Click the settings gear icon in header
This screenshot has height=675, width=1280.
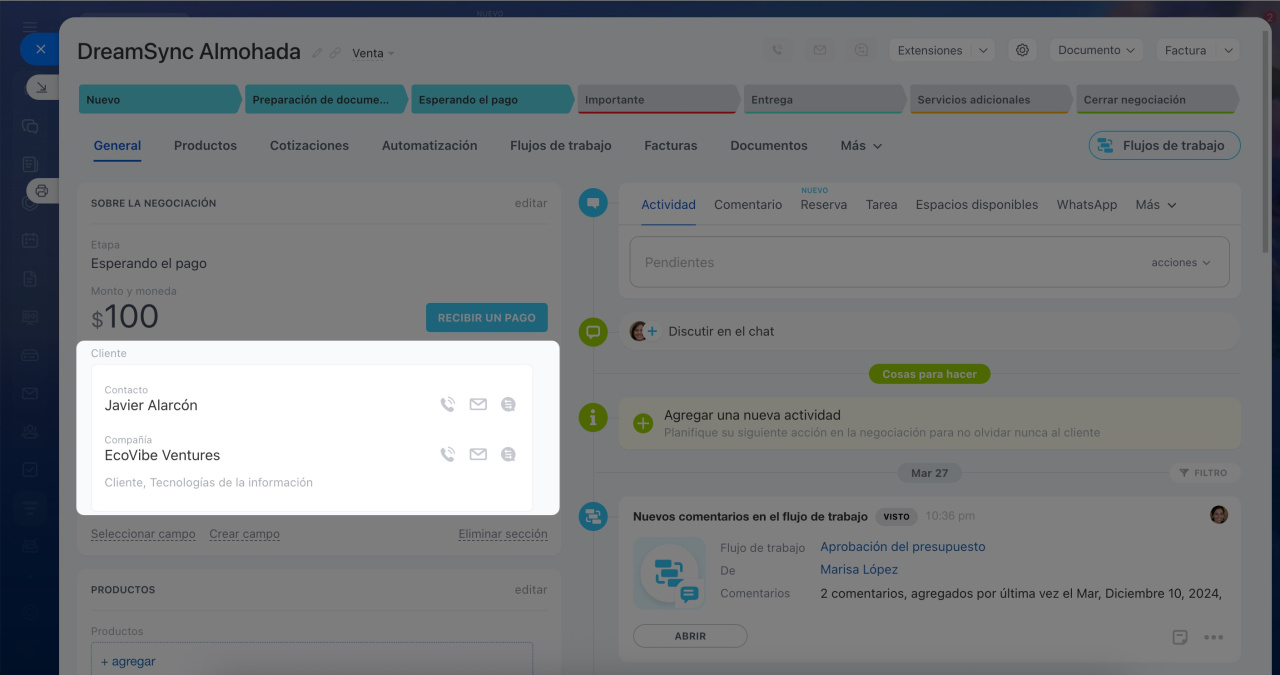1021,50
